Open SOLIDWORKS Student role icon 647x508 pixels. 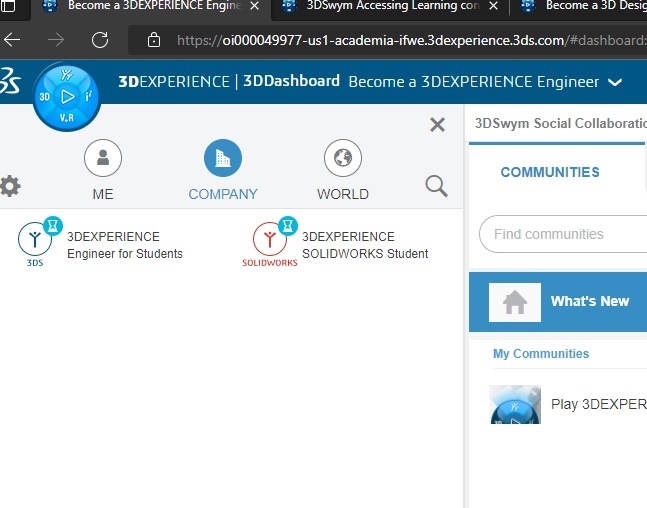(270, 240)
